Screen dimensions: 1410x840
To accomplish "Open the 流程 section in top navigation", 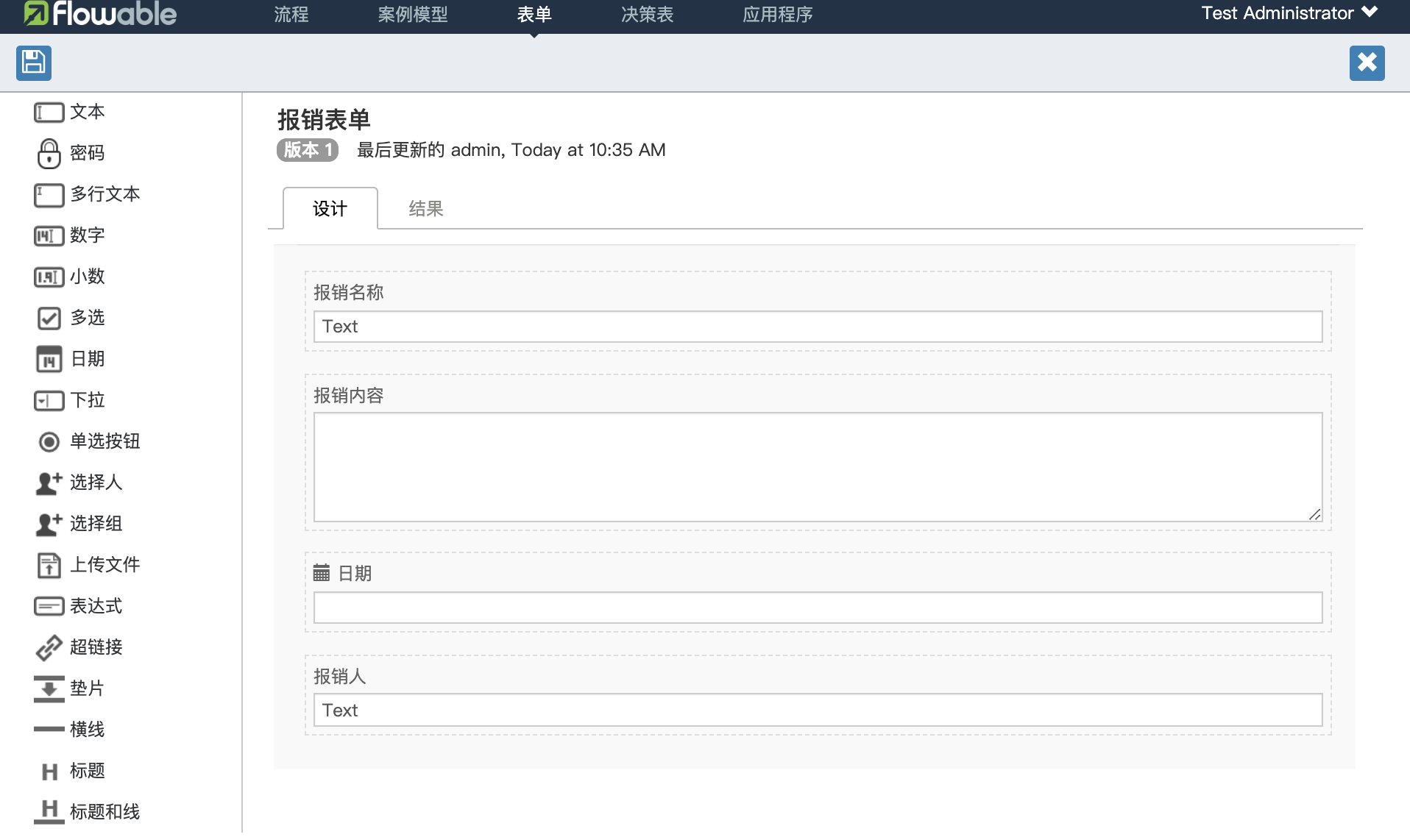I will pos(291,15).
